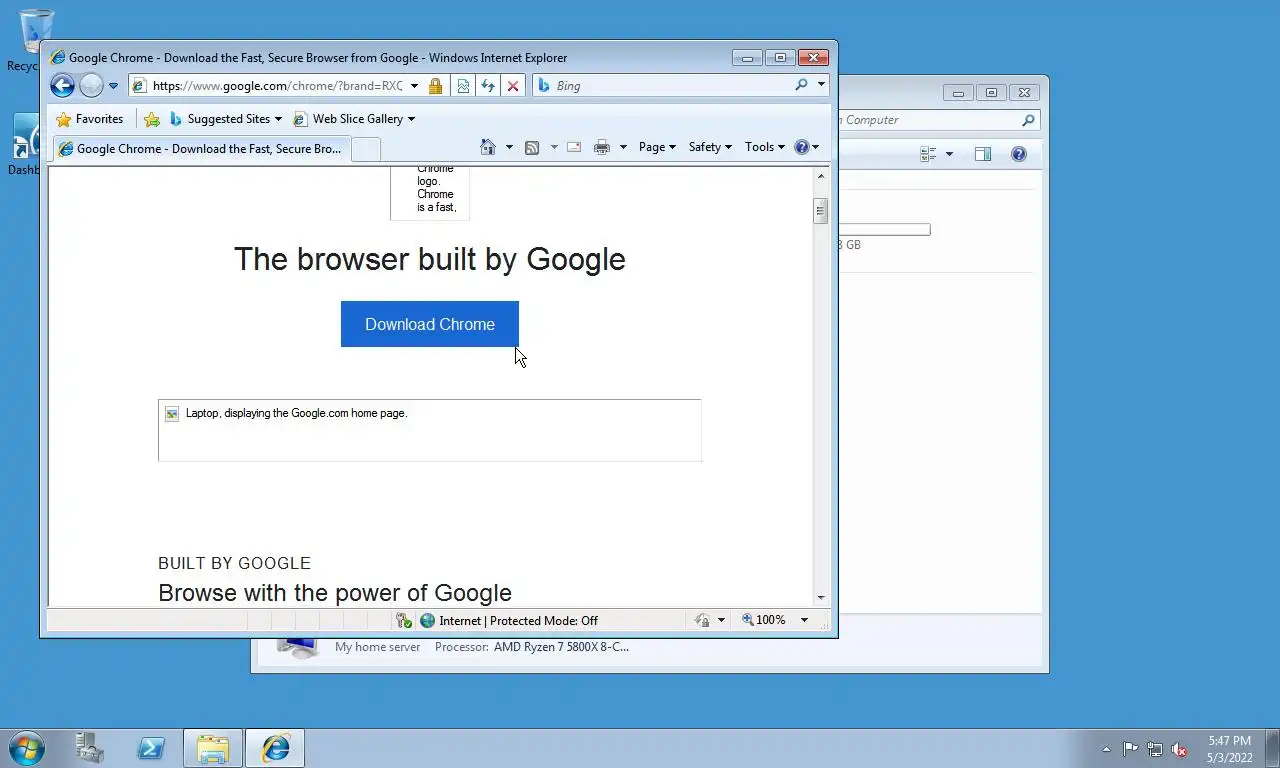Click the broken Chrome logo image placeholder
1280x768 pixels.
(x=430, y=193)
